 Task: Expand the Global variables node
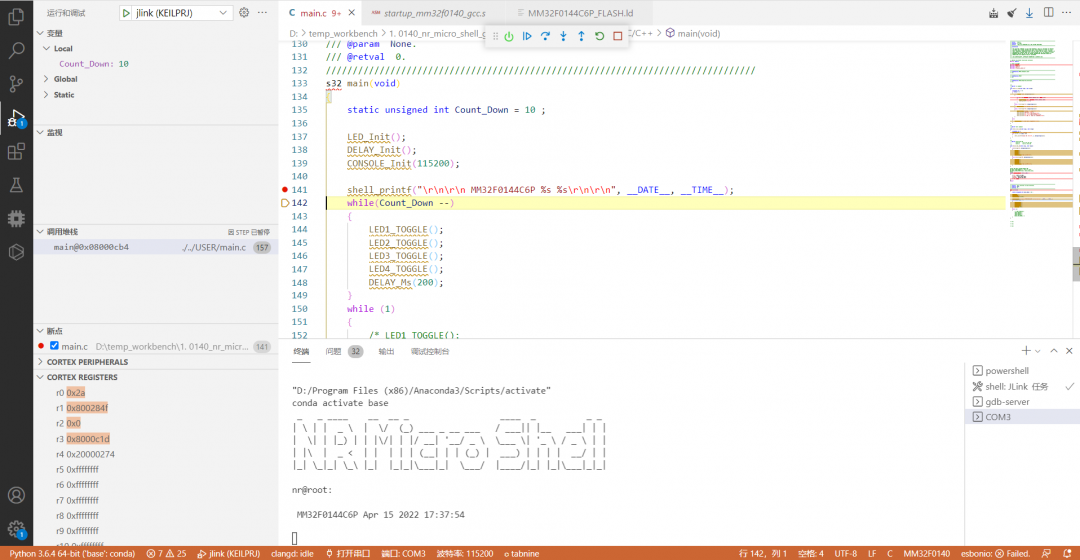[46, 79]
